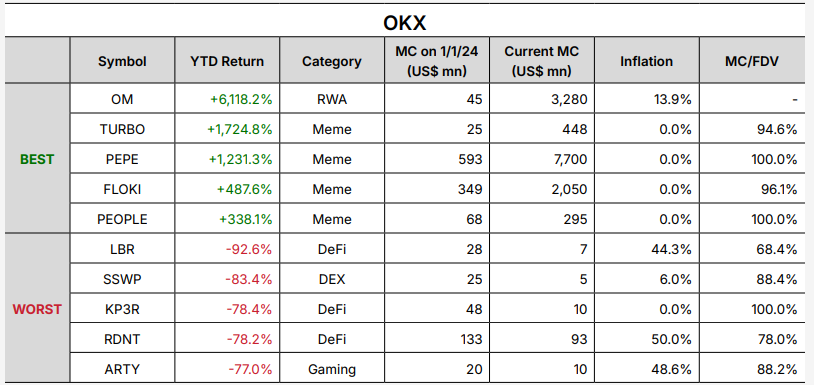Click the Symbol column header
This screenshot has height=385, width=814.
(123, 61)
